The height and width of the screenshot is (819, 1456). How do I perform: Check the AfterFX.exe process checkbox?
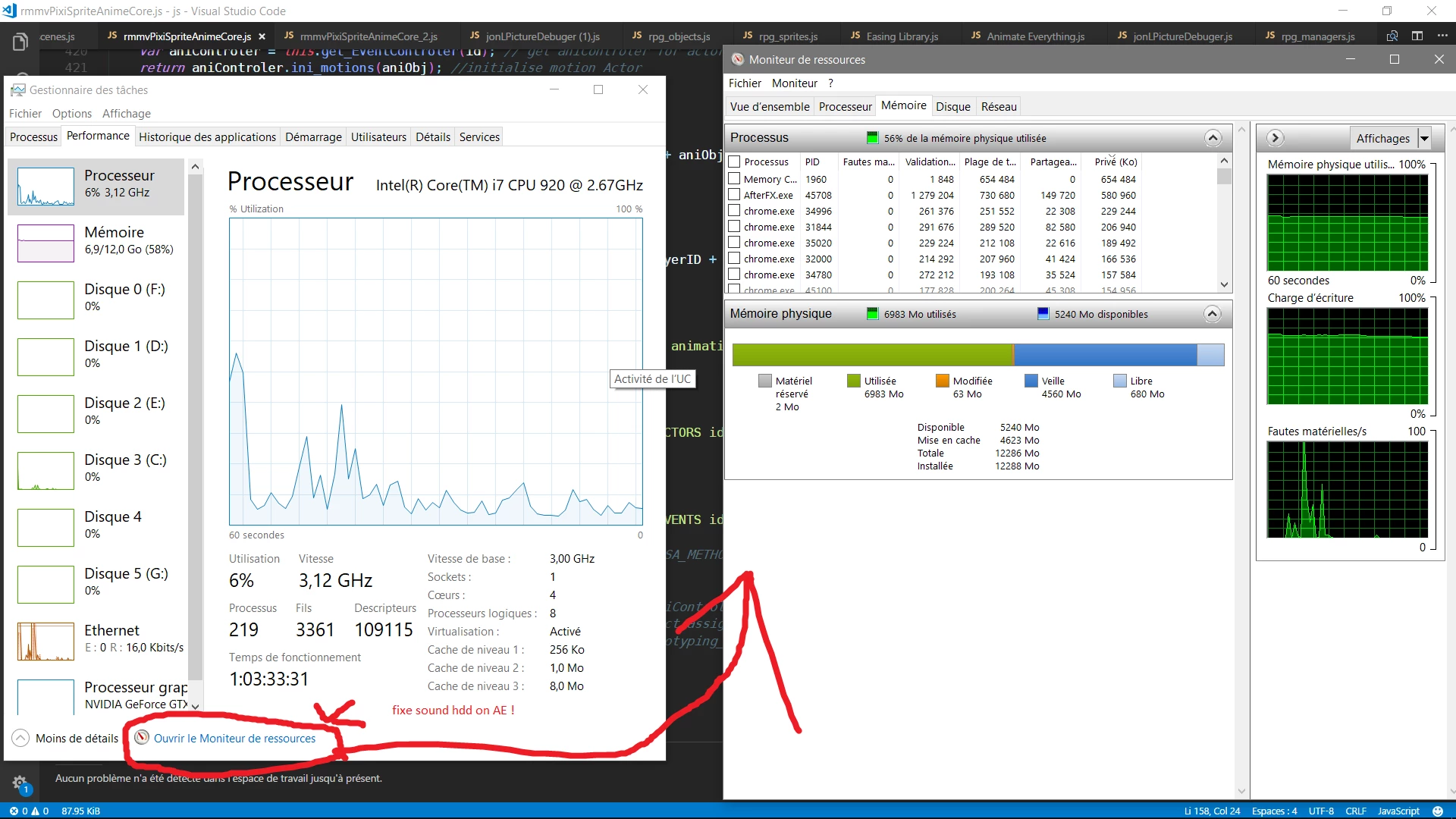click(x=734, y=195)
